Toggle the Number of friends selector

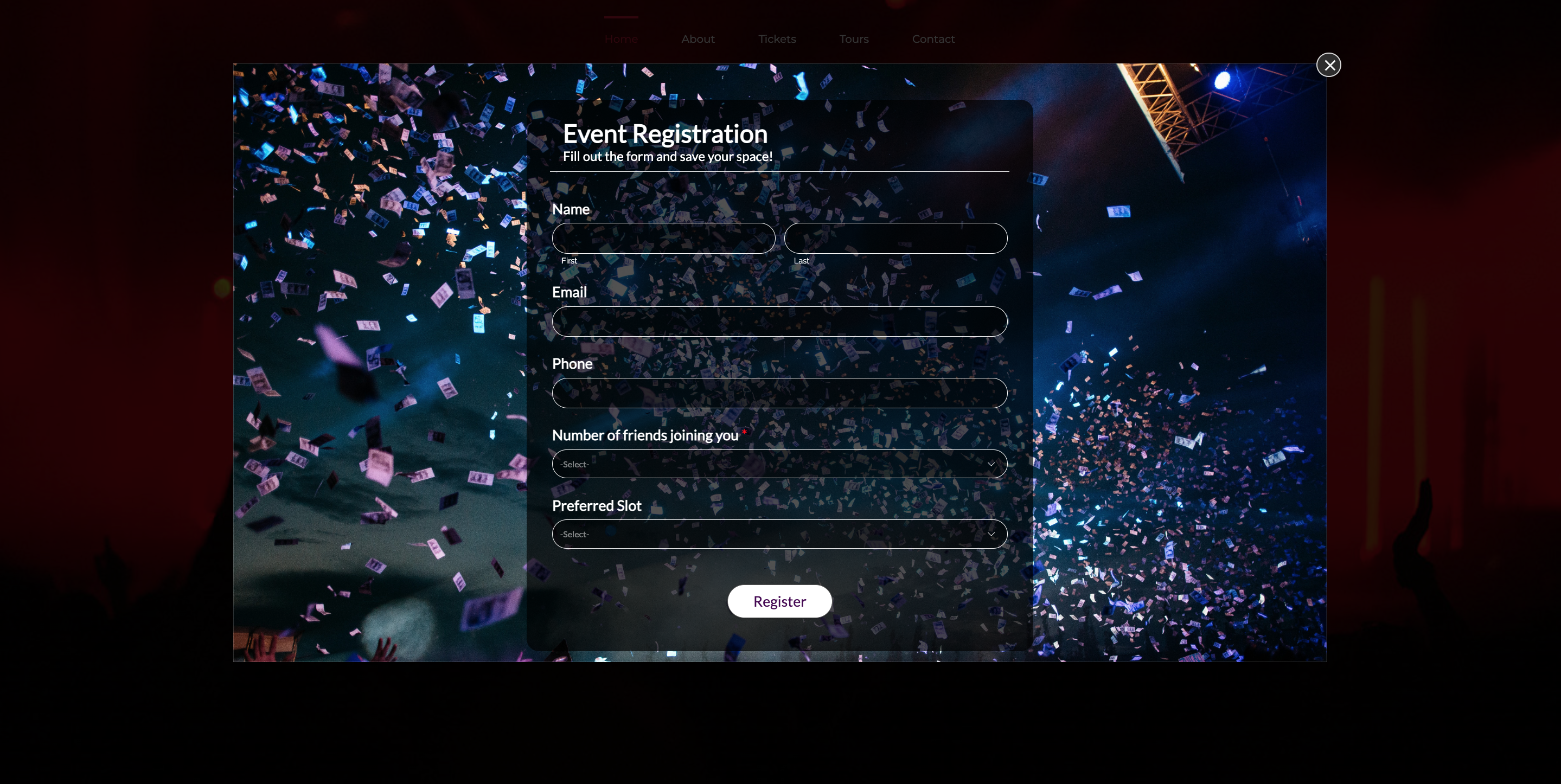(780, 463)
